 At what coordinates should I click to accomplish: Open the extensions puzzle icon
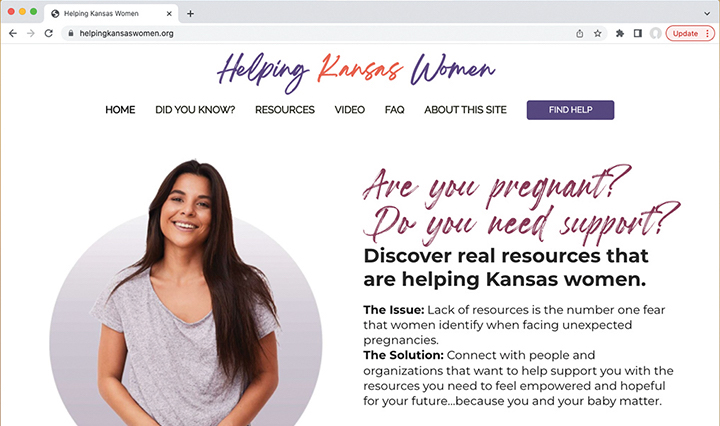(x=620, y=34)
